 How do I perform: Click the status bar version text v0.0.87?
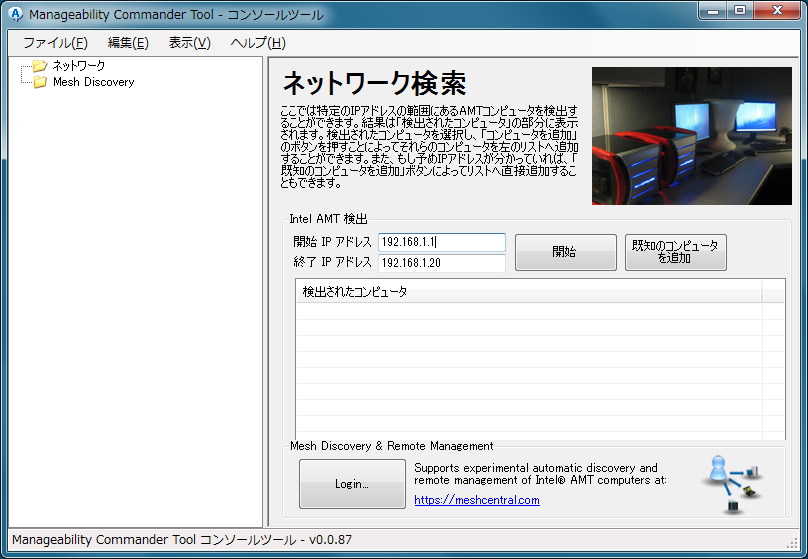pos(330,540)
